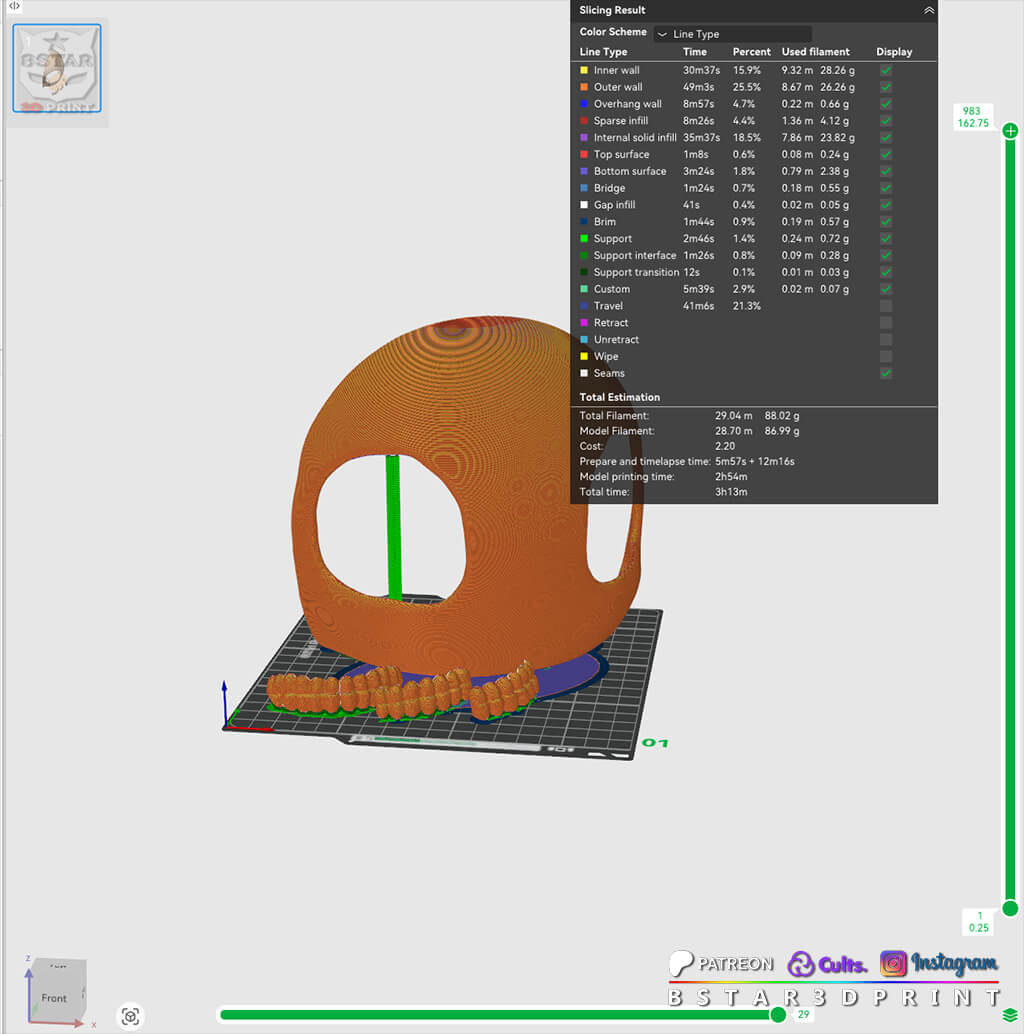This screenshot has height=1034, width=1024.
Task: Enable Travel line display checkbox
Action: point(886,306)
